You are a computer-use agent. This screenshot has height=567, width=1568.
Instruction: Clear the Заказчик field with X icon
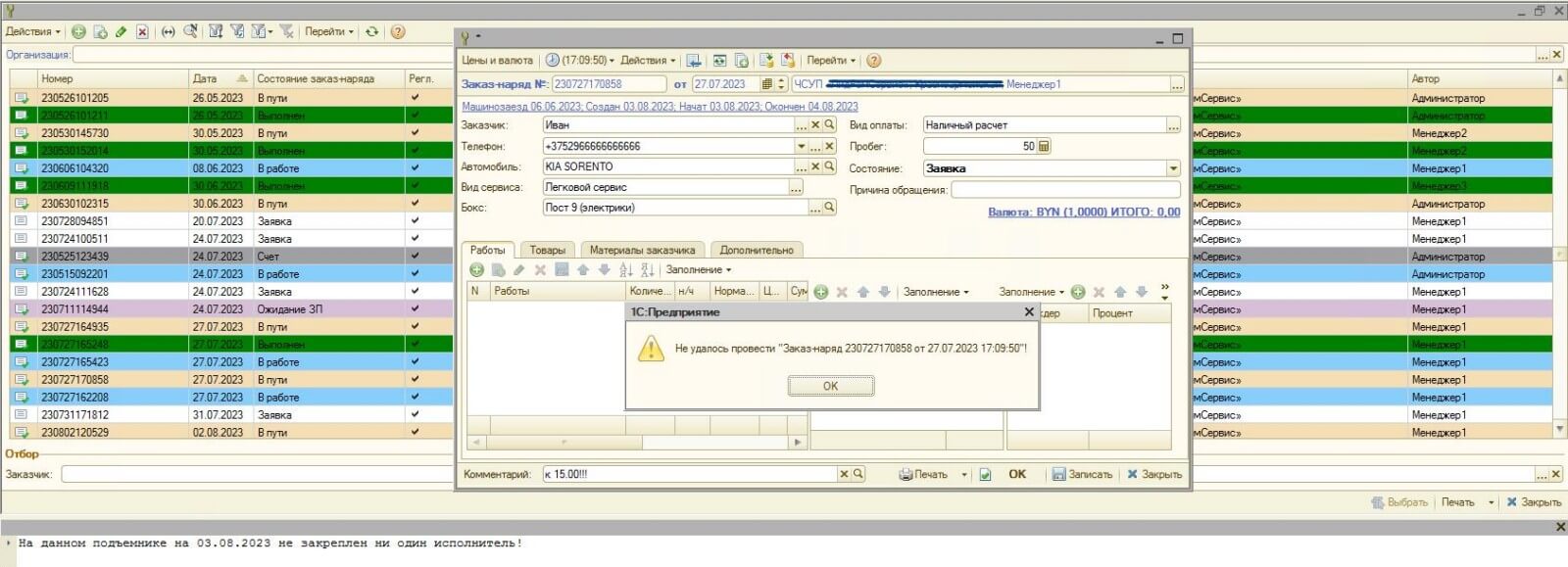[815, 125]
